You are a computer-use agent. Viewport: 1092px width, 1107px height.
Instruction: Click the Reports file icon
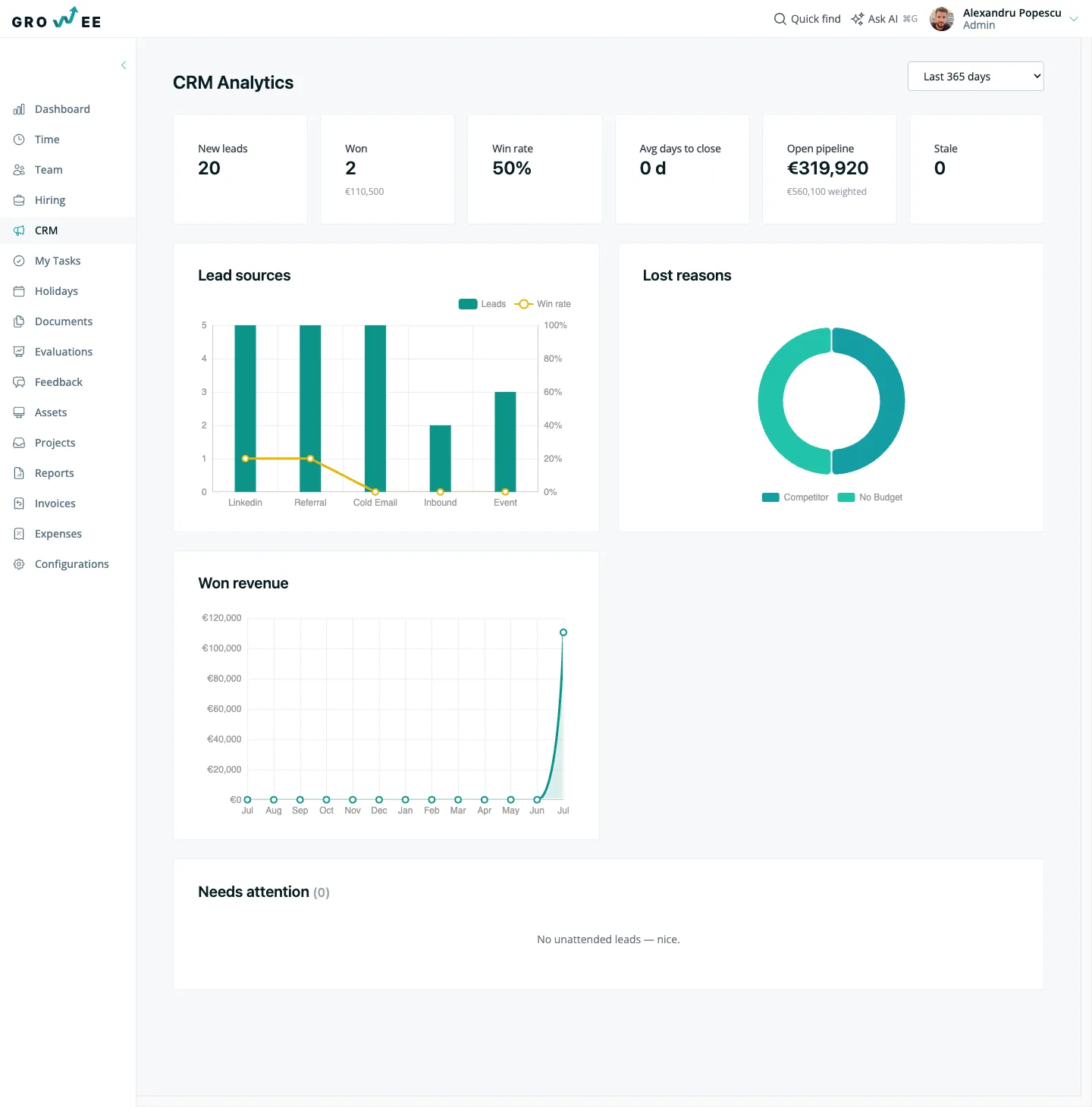(19, 473)
